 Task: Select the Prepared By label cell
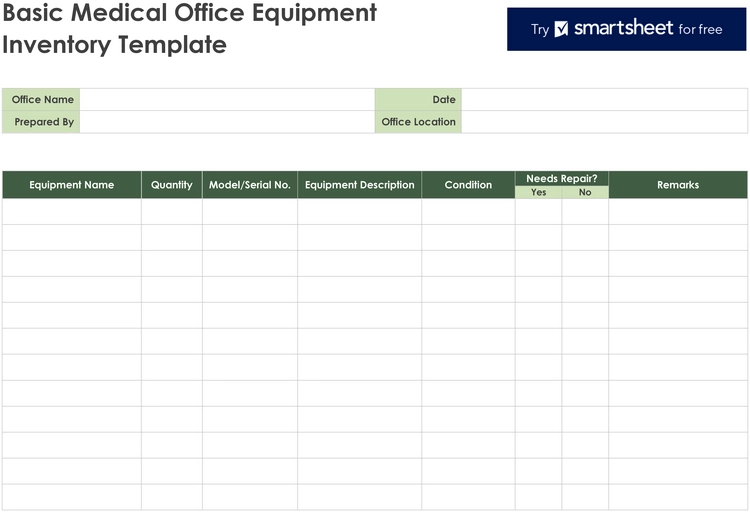(41, 122)
